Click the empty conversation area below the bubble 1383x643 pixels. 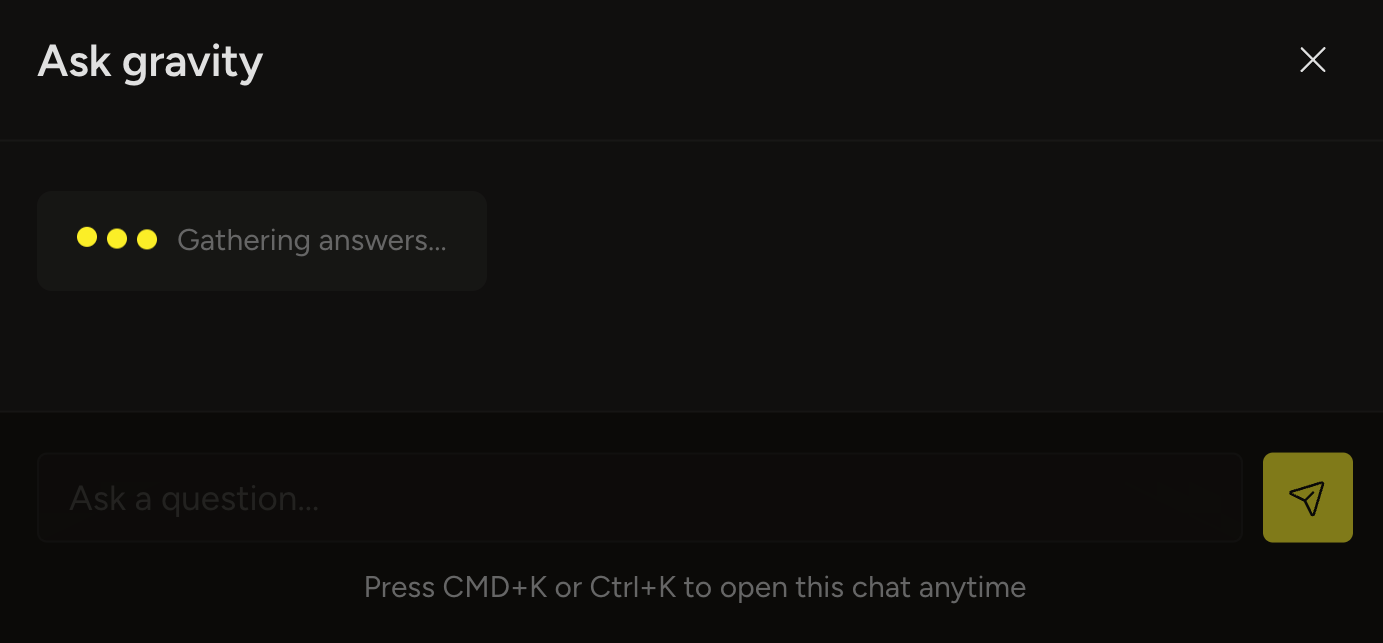click(691, 350)
